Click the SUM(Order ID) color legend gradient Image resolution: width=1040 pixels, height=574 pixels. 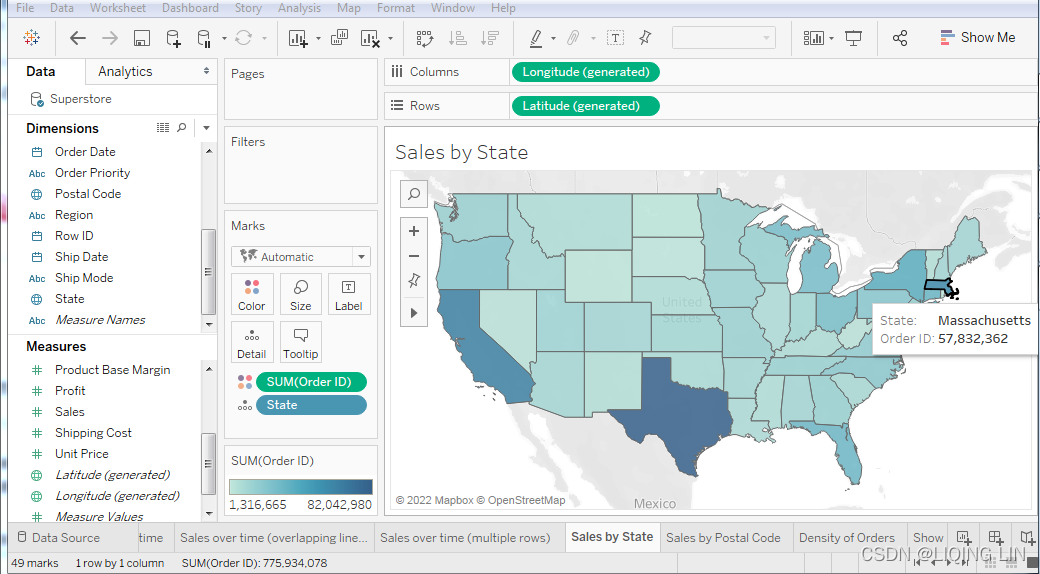(x=300, y=487)
